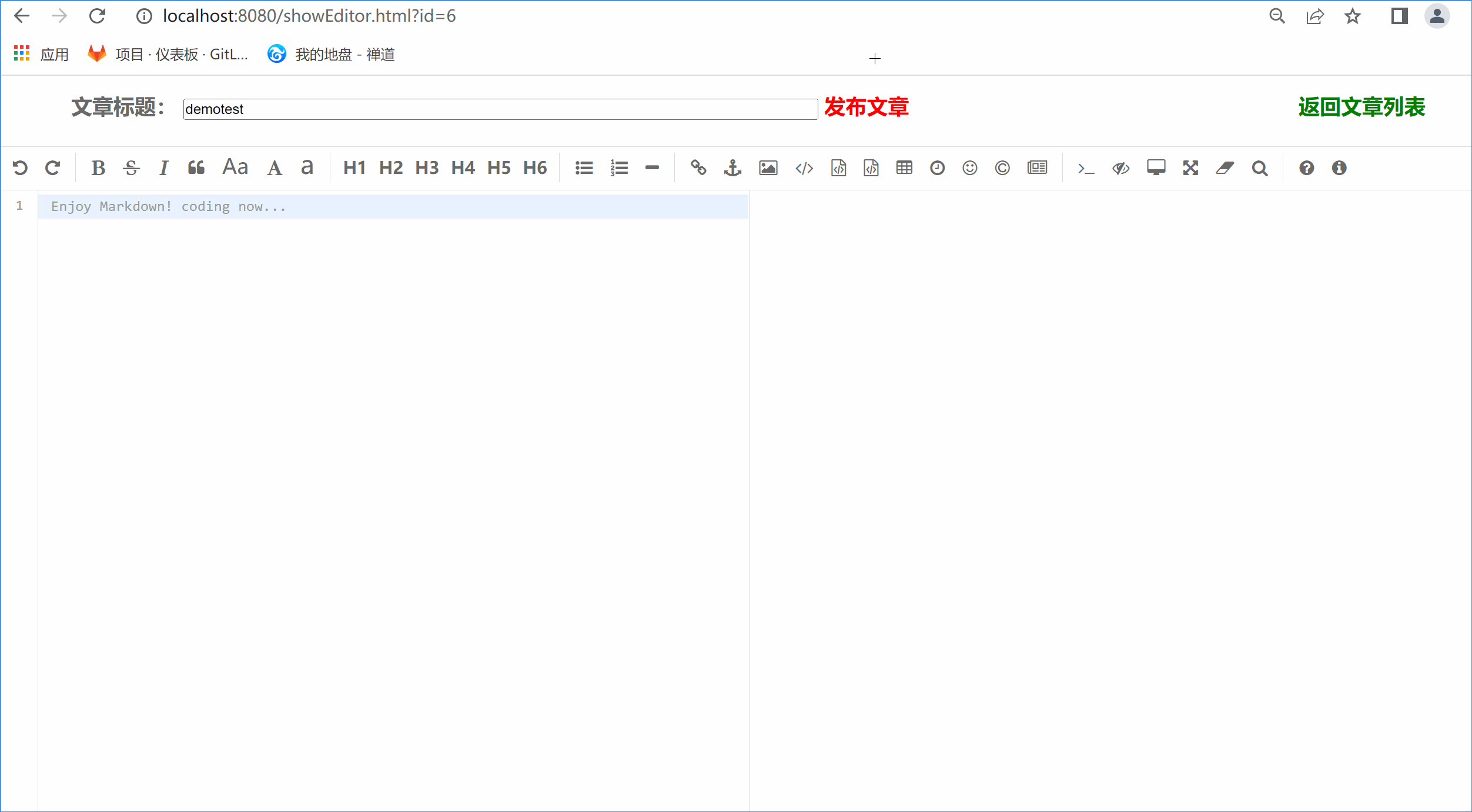The image size is (1472, 812).
Task: Insert a table using the table icon
Action: coord(904,167)
